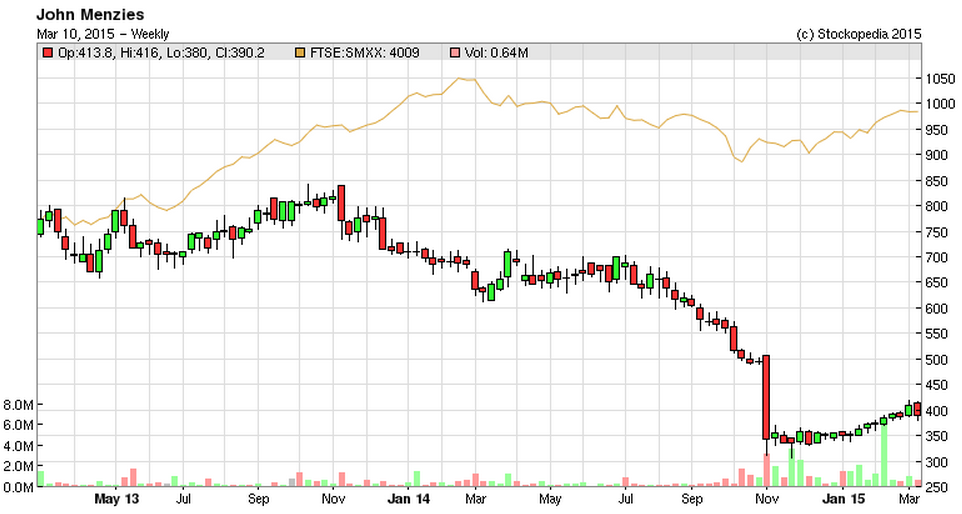962x514 pixels.
Task: Click the 1000 price axis label
Action: tap(940, 104)
